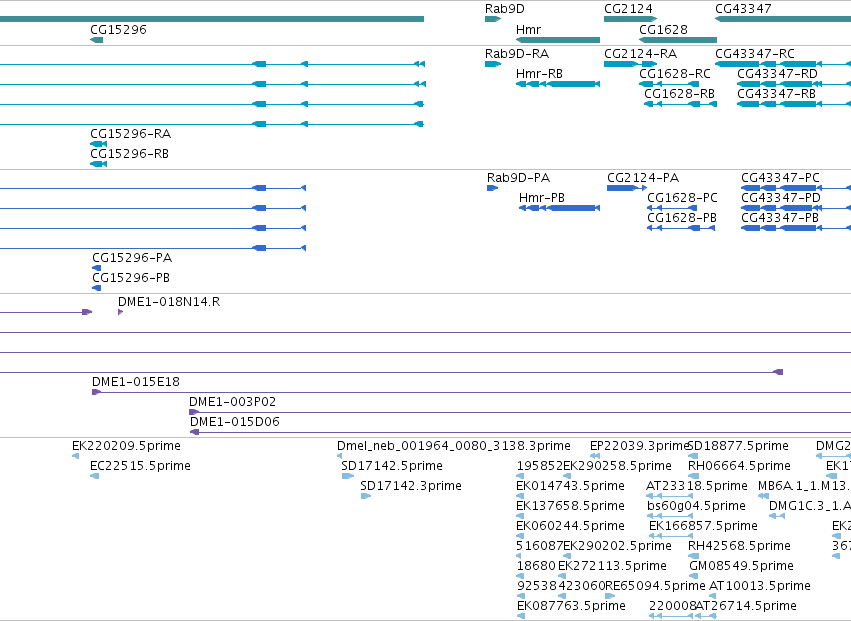Click the CG1628-PC protein label
851x621 pixels.
[682, 198]
